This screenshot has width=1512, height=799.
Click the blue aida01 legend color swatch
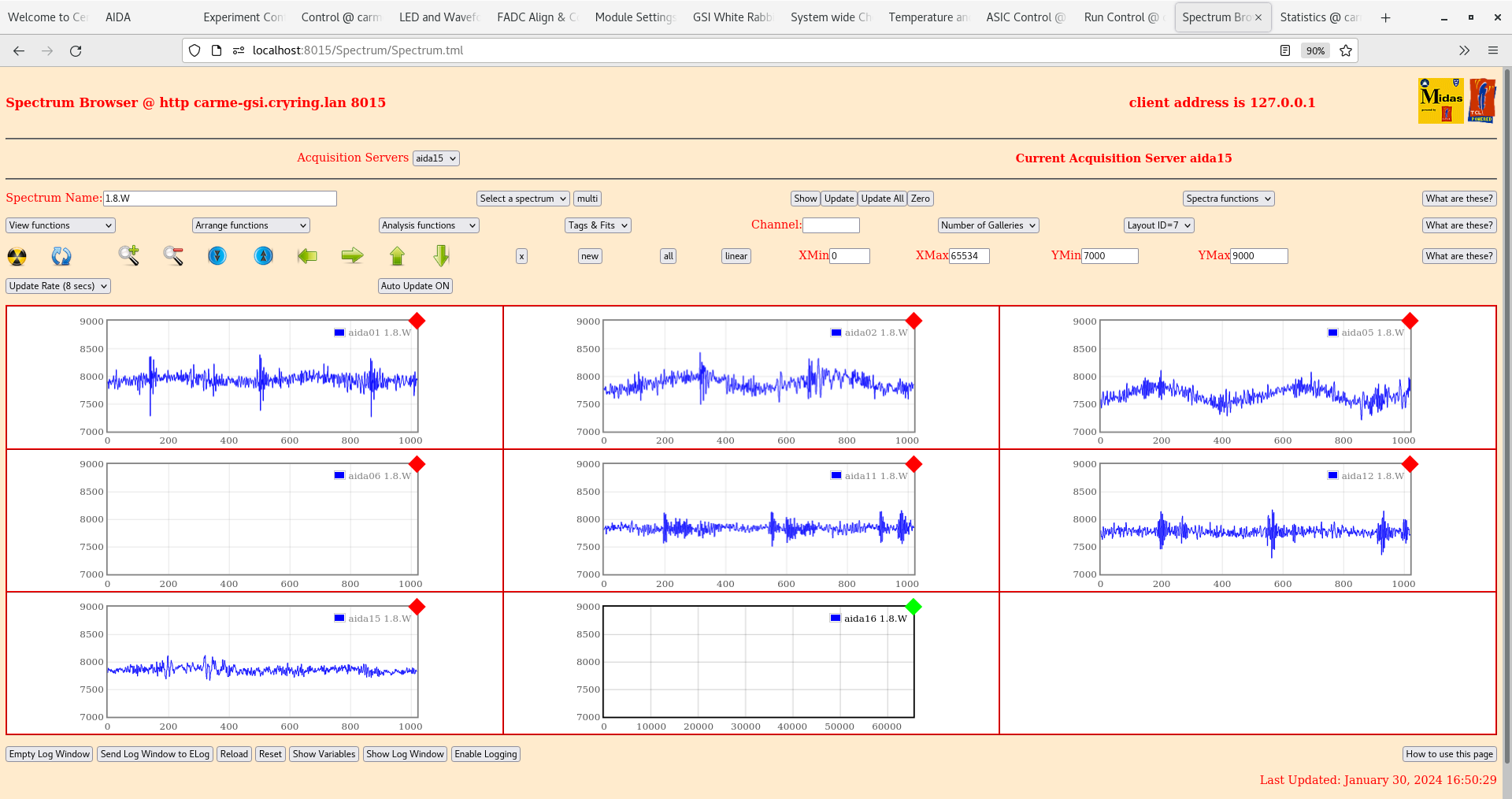[339, 333]
